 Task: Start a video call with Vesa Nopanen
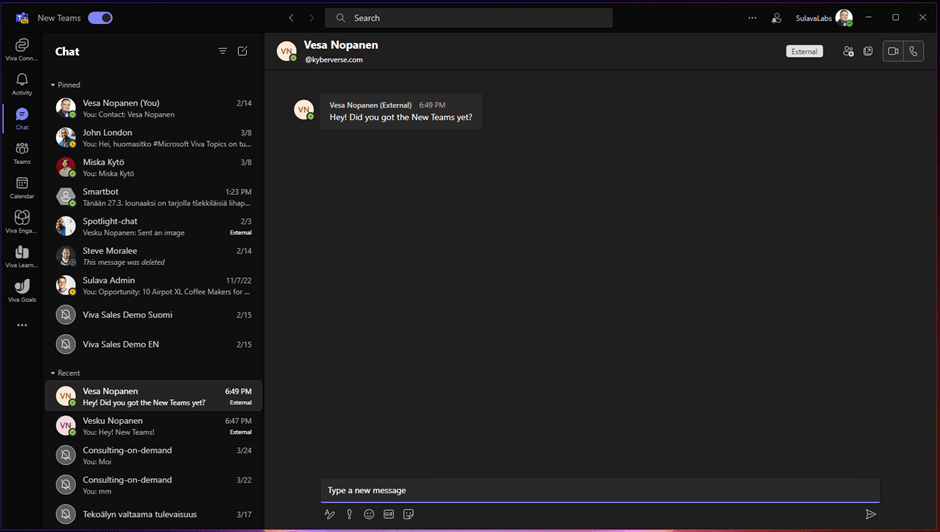(x=893, y=51)
